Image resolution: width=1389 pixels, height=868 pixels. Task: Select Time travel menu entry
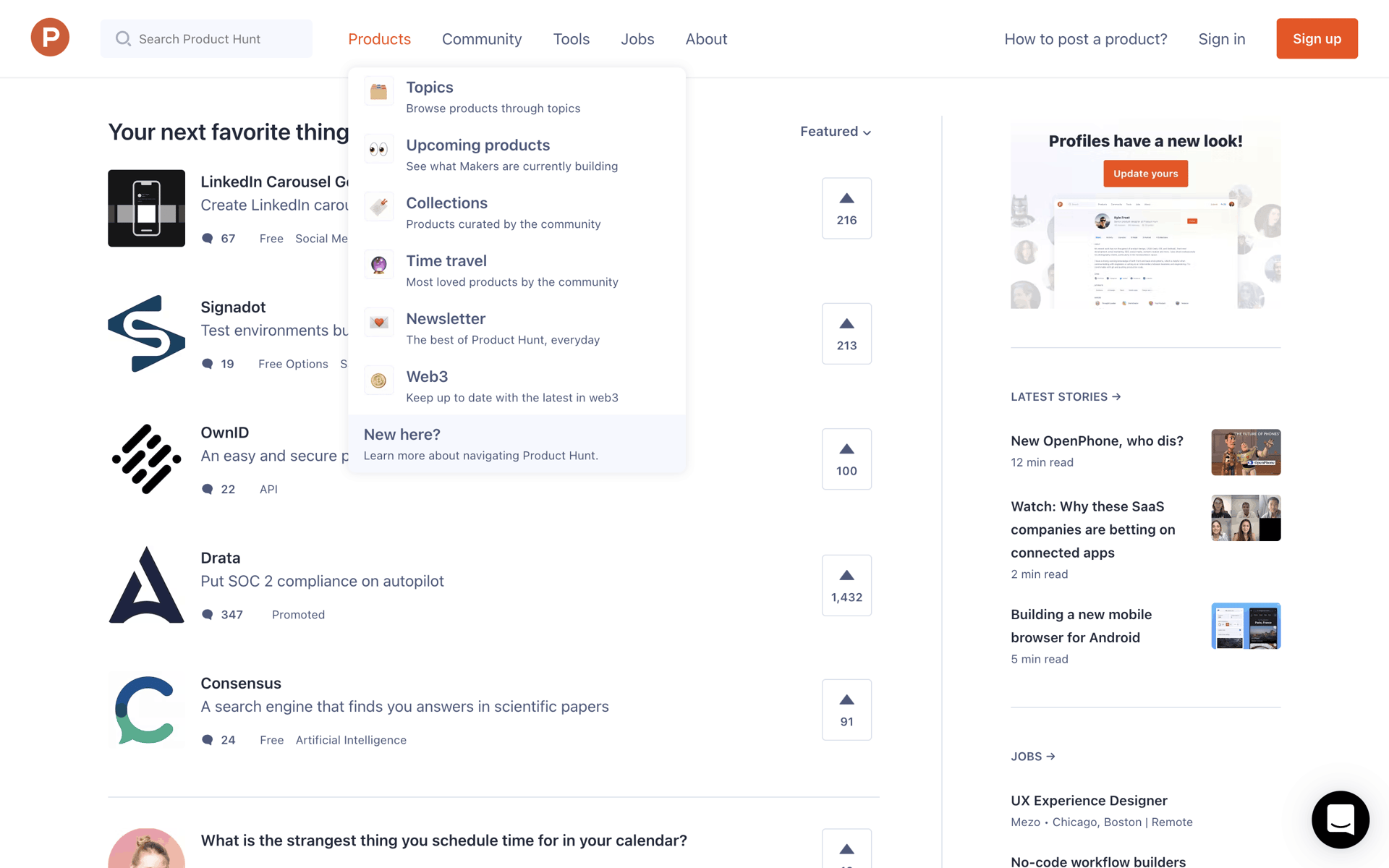[517, 270]
